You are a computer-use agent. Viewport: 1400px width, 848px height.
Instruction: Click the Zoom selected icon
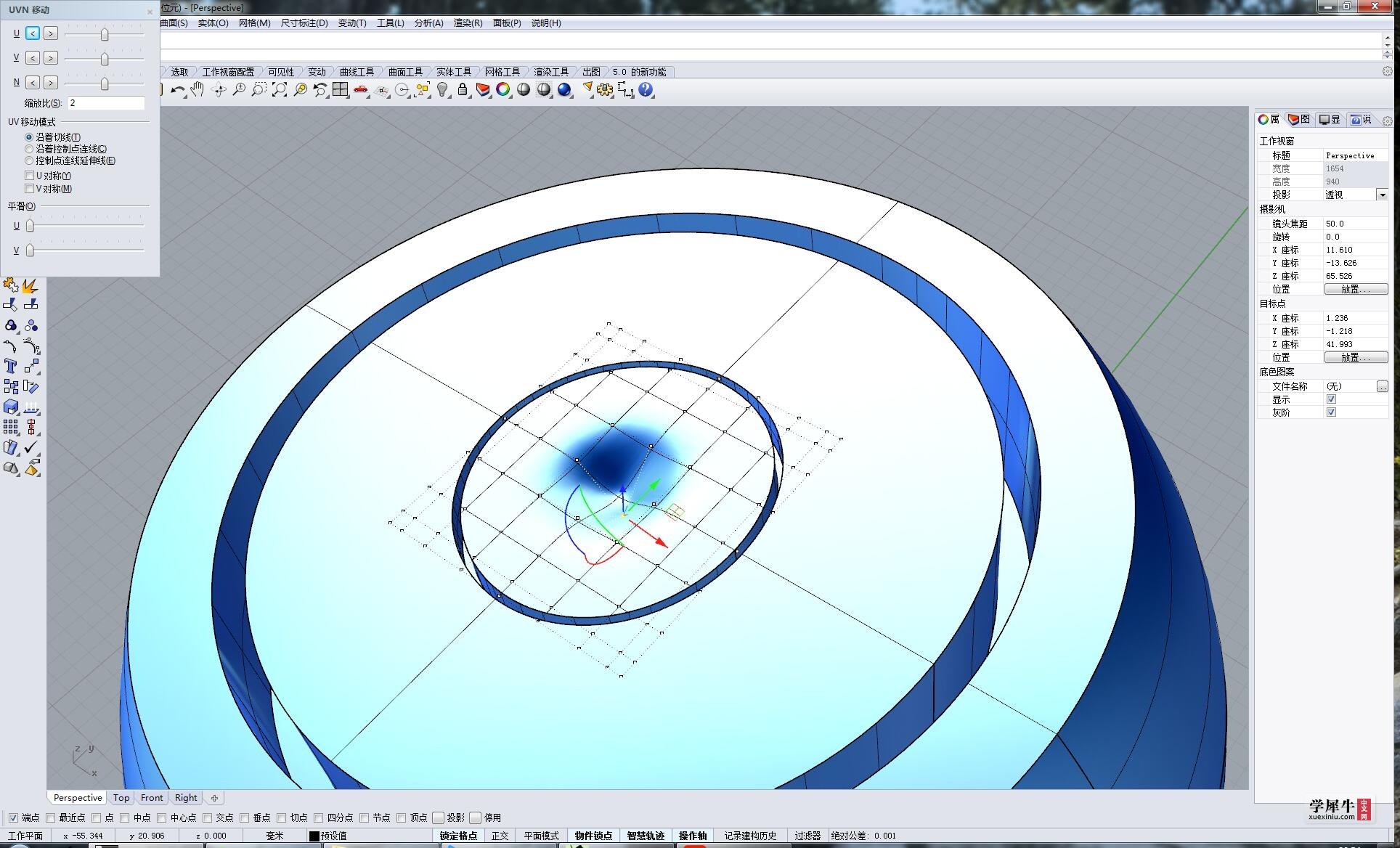click(x=300, y=90)
